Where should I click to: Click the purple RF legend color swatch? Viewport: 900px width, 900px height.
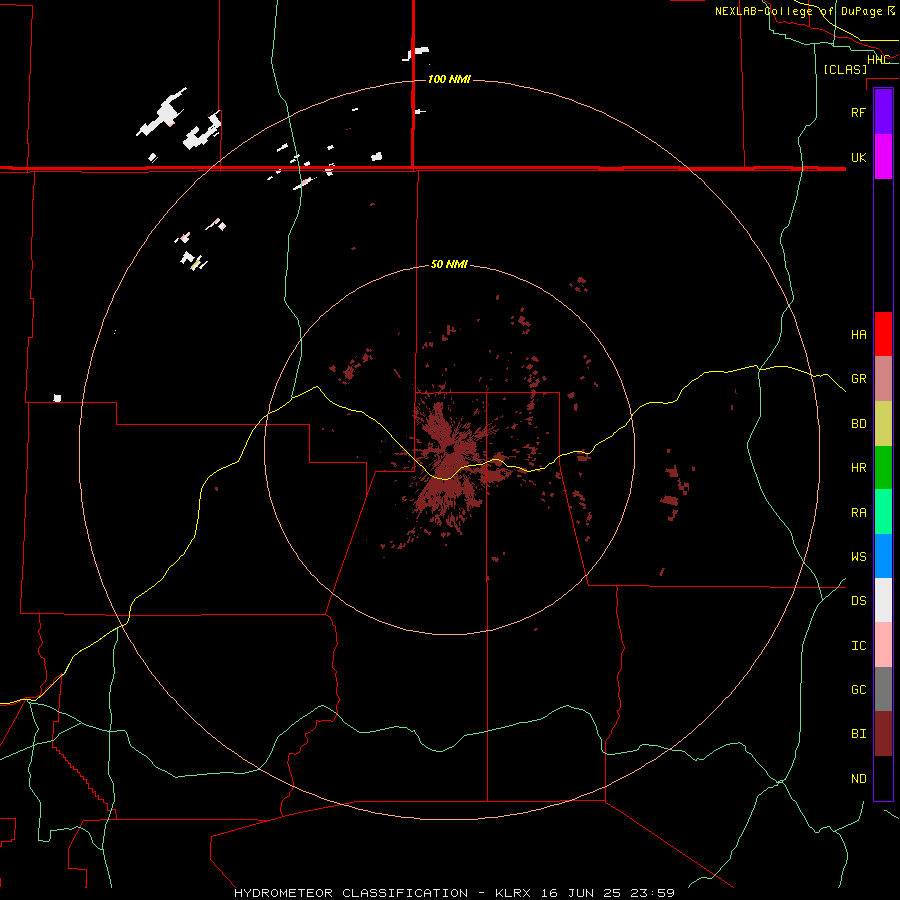click(x=883, y=112)
